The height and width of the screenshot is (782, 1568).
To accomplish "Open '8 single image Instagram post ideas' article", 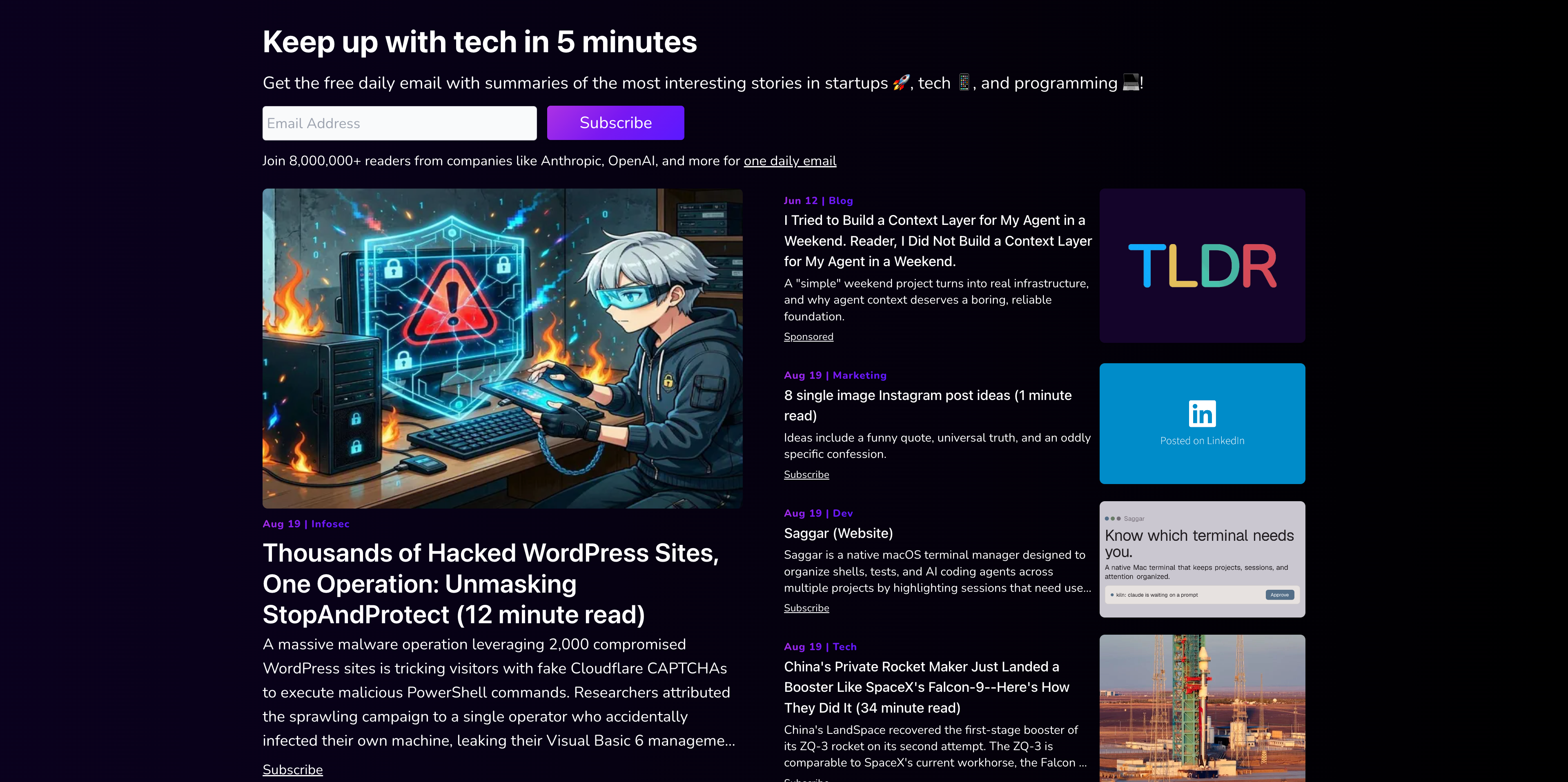I will coord(928,405).
